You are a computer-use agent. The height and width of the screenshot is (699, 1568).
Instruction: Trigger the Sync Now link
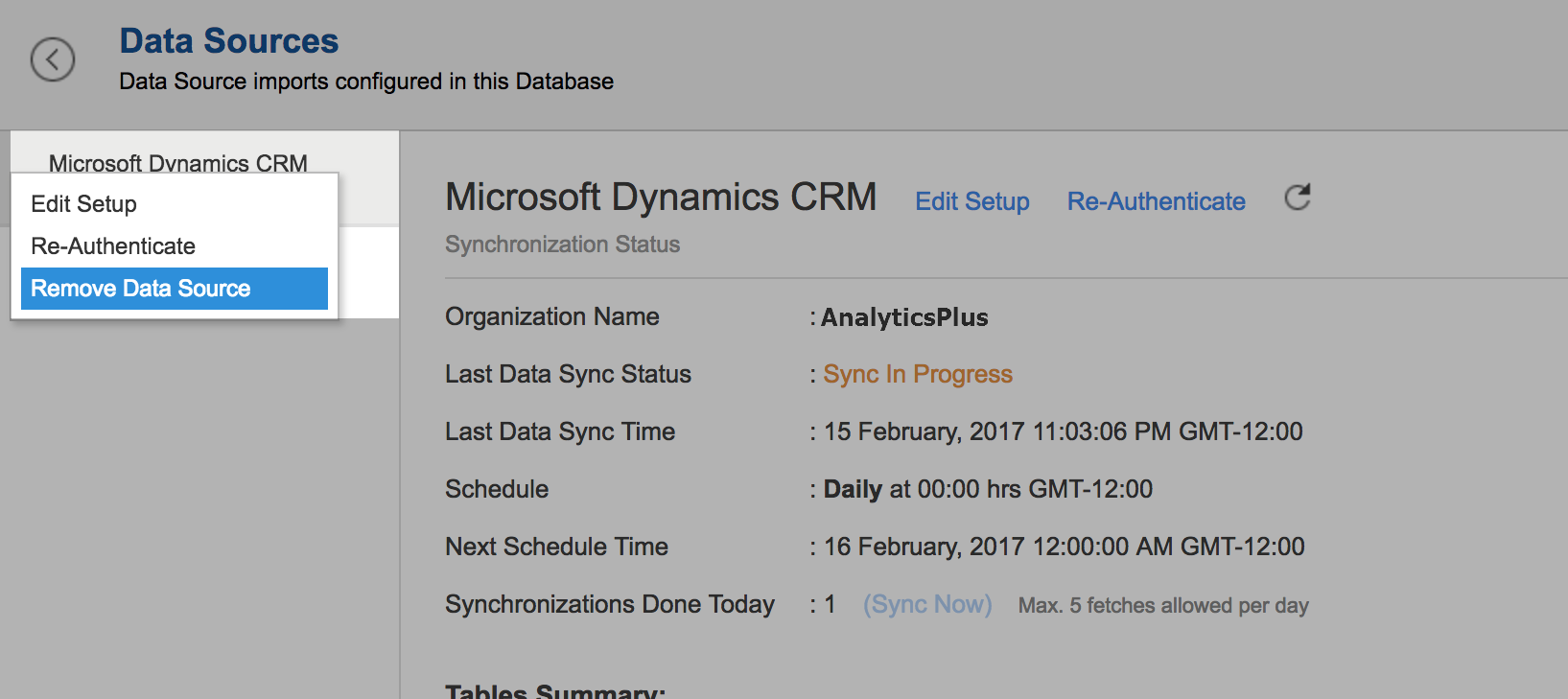(927, 604)
